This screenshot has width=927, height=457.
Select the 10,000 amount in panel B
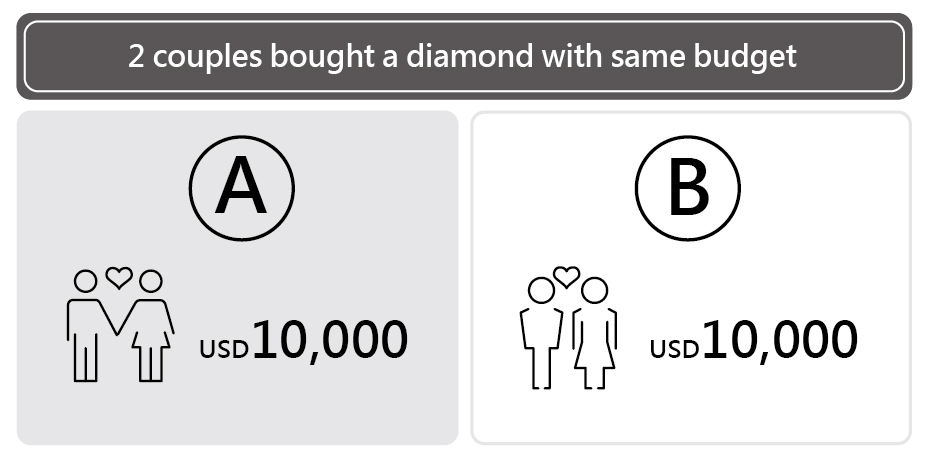point(780,340)
